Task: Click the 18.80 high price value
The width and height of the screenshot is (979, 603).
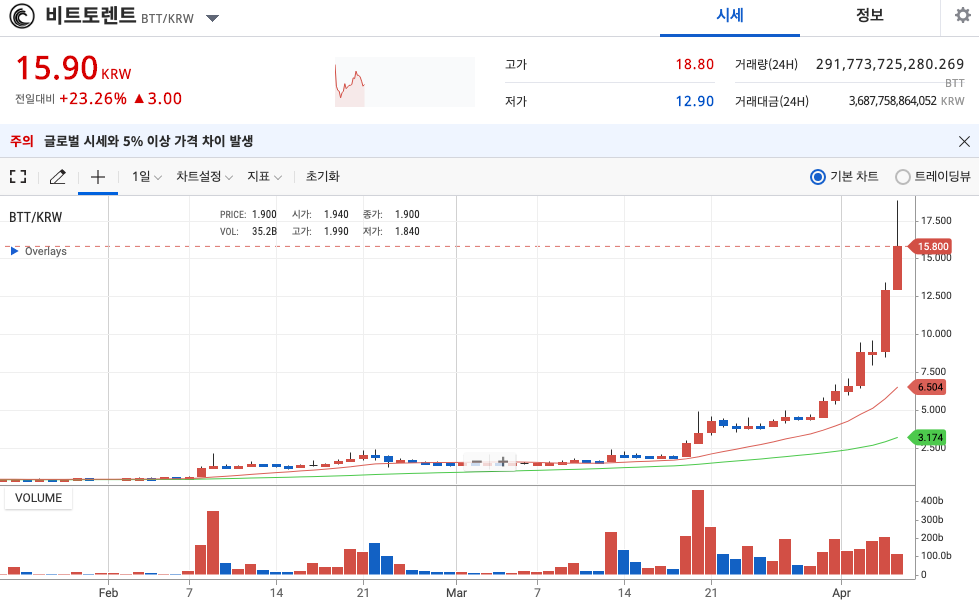Action: pyautogui.click(x=694, y=64)
